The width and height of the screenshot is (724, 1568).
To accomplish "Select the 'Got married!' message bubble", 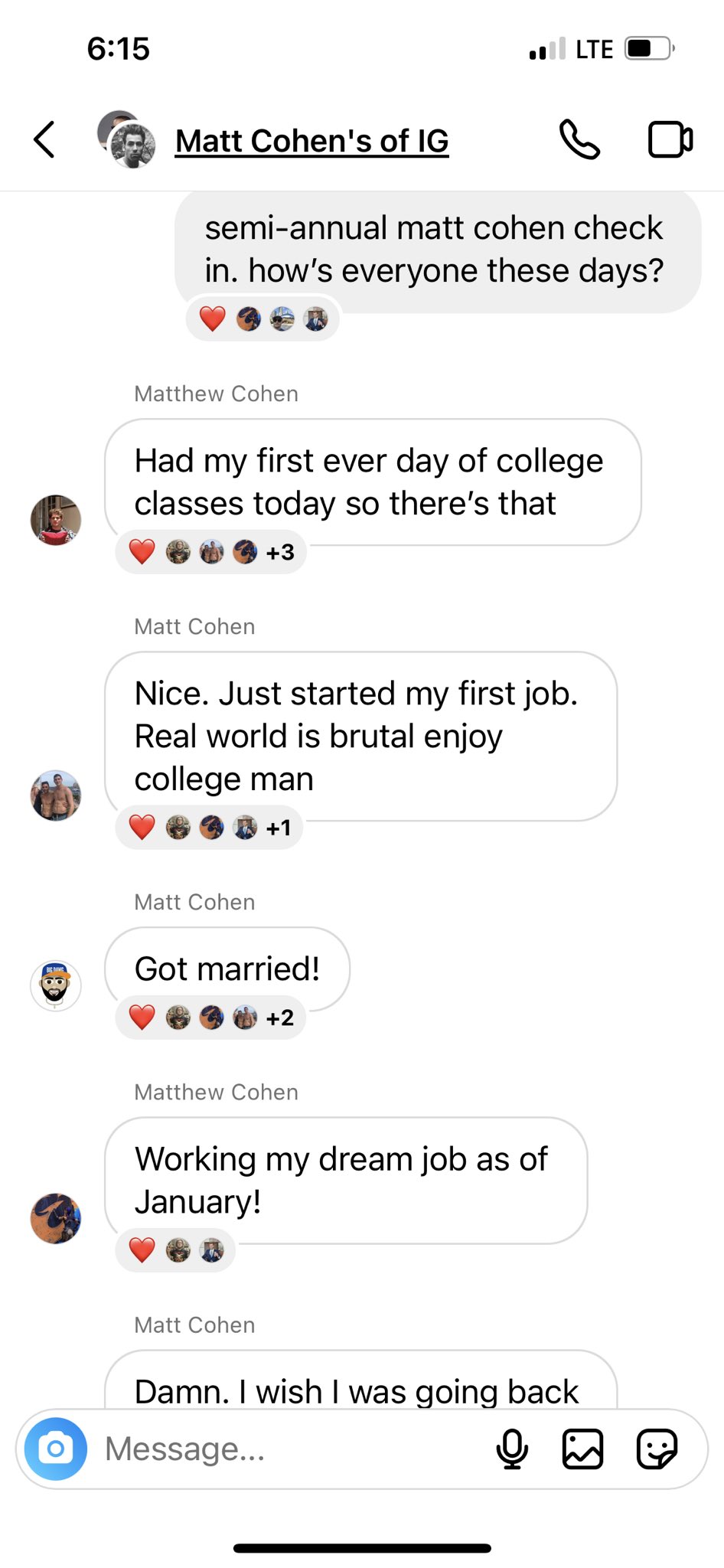I will (x=227, y=969).
